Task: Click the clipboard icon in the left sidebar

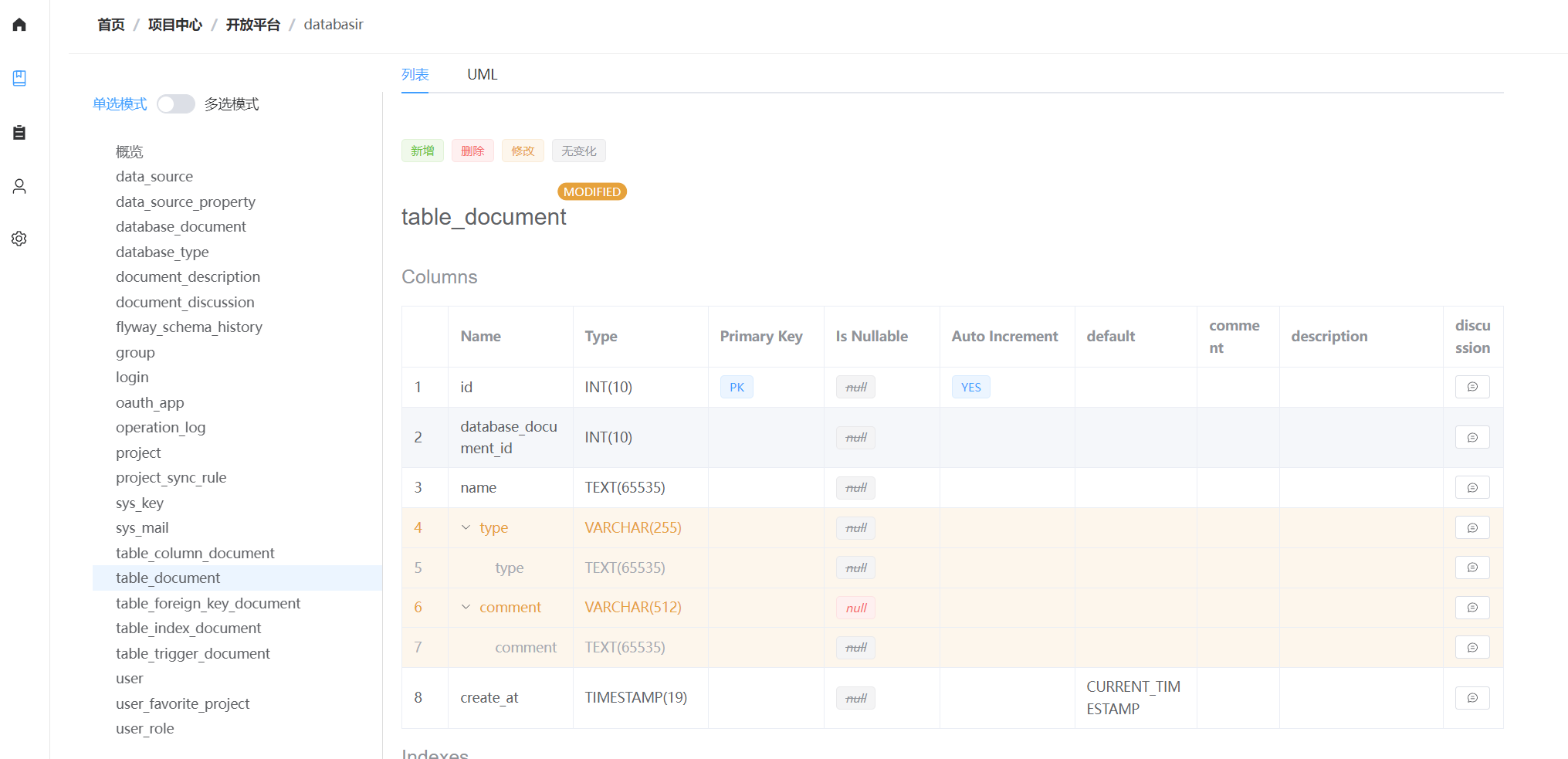Action: coord(19,132)
